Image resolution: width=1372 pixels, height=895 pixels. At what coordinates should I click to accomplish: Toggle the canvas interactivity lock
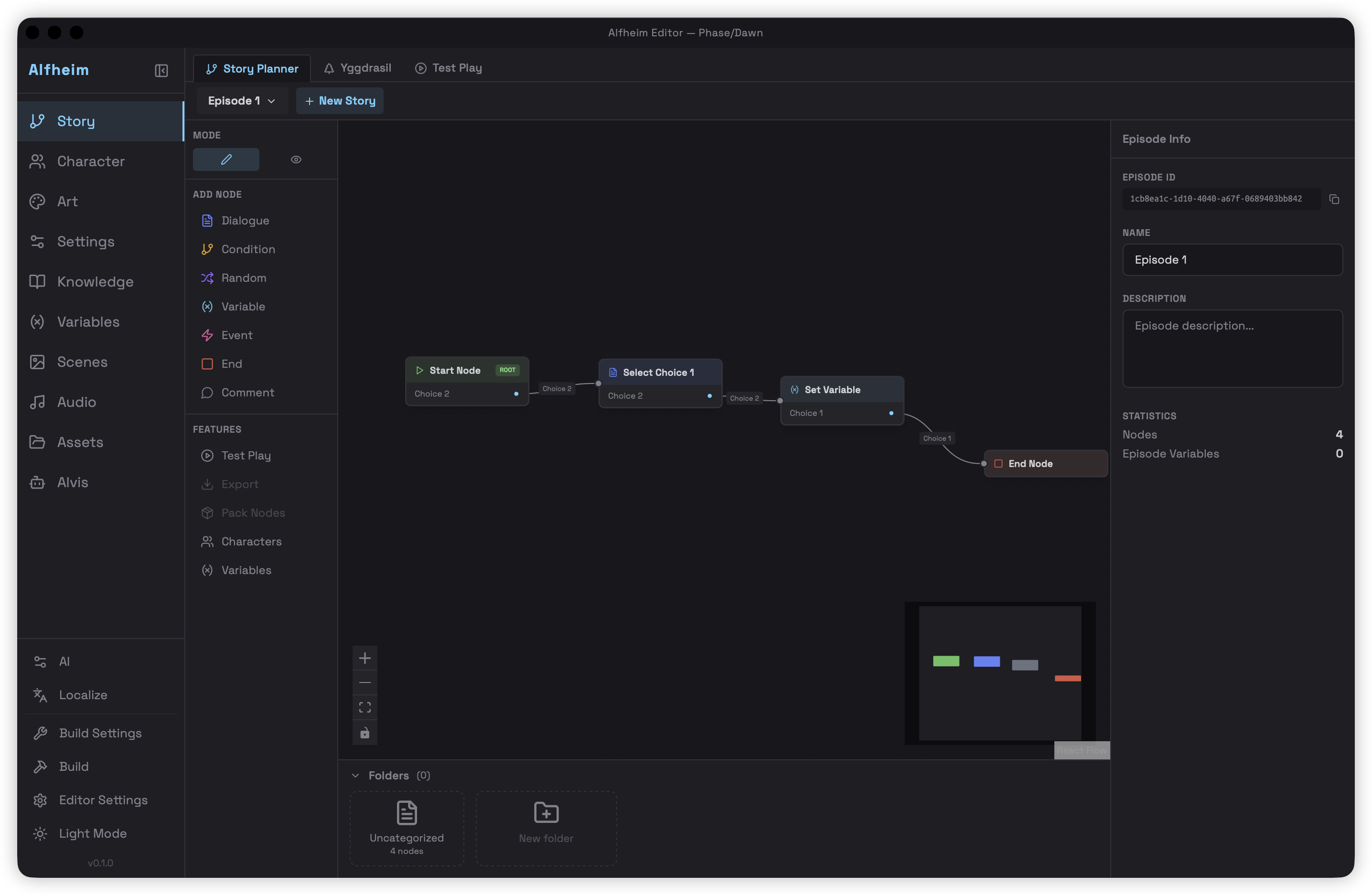point(364,733)
